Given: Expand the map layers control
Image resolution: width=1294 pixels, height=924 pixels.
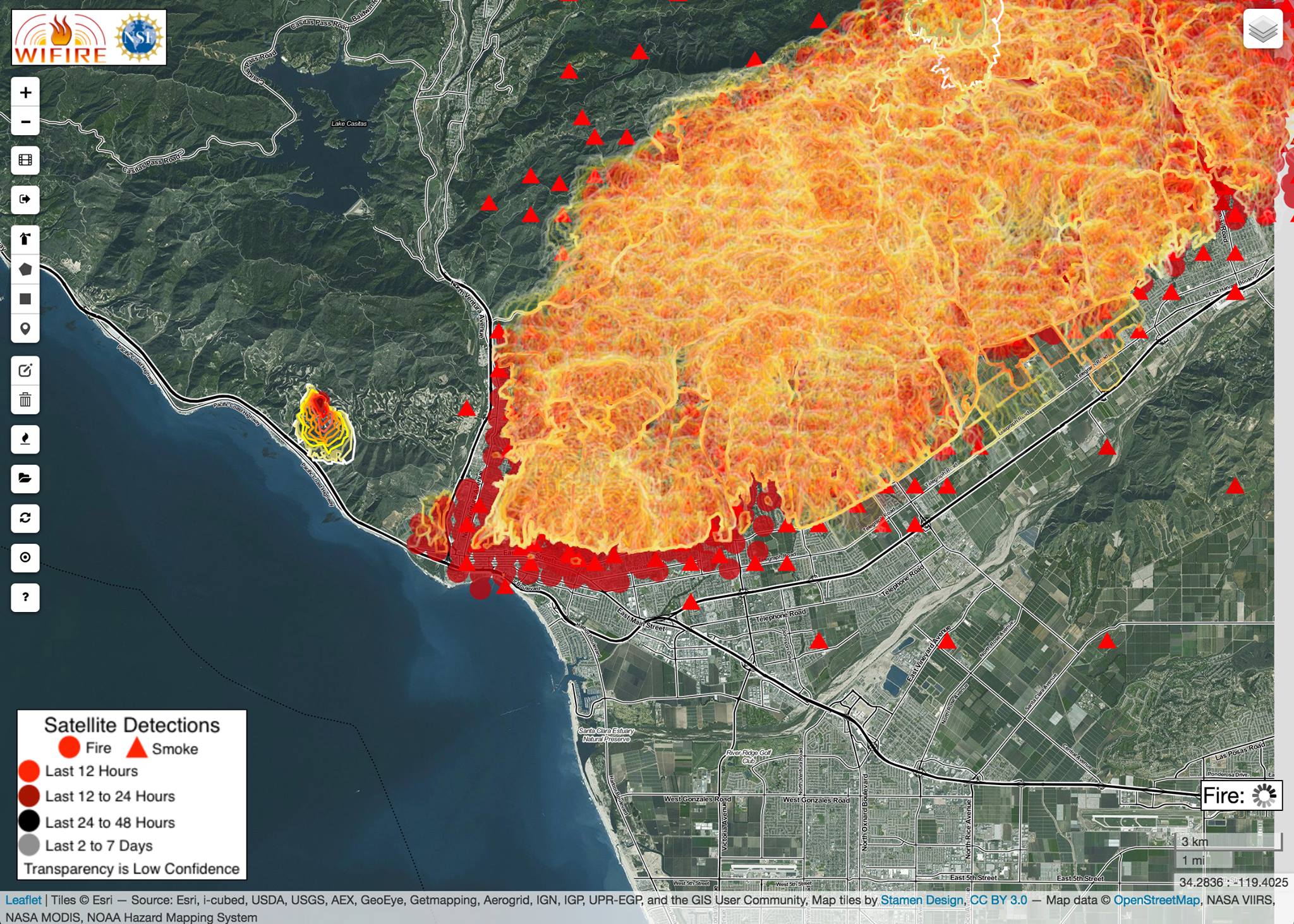Looking at the screenshot, I should pos(1262,29).
